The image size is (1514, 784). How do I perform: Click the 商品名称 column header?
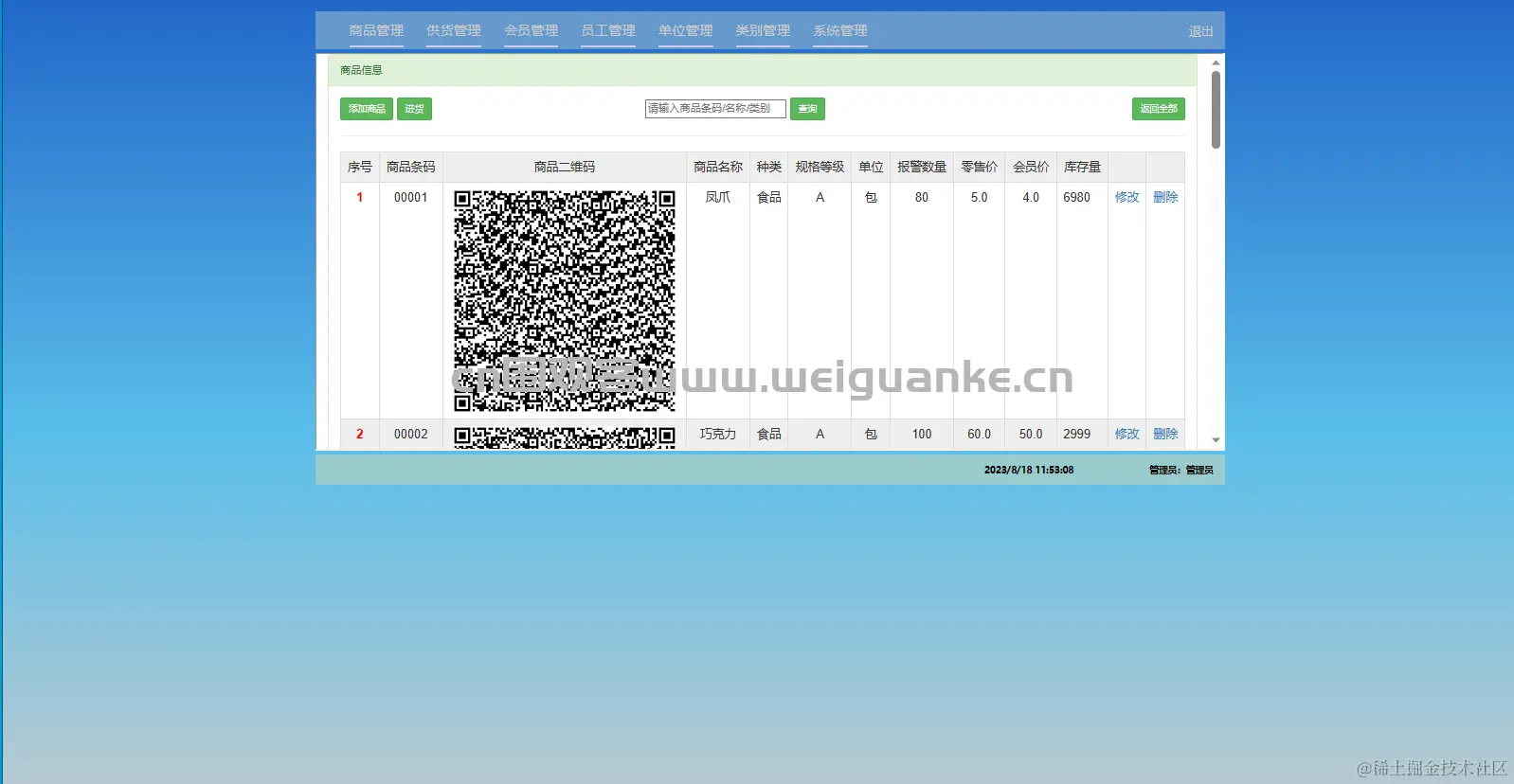pyautogui.click(x=718, y=167)
